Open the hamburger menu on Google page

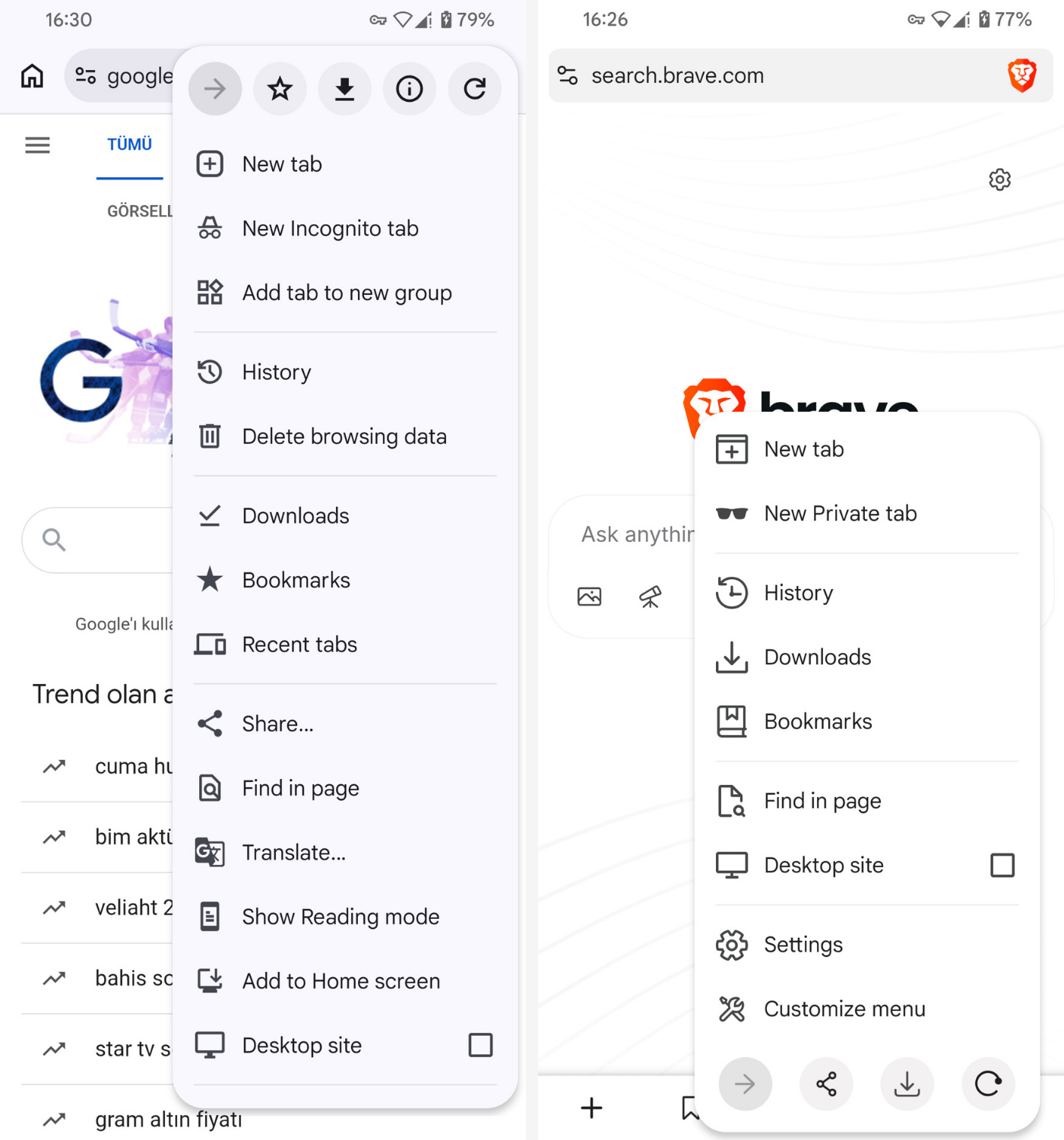click(x=37, y=144)
